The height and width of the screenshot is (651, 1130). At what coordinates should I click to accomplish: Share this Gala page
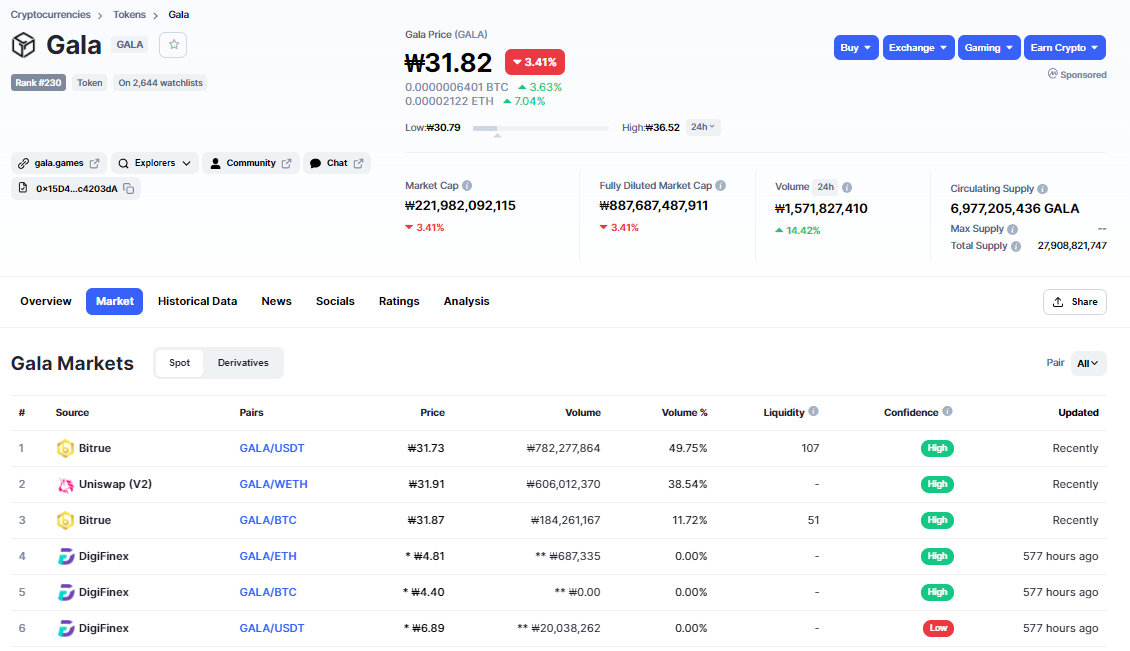tap(1075, 302)
